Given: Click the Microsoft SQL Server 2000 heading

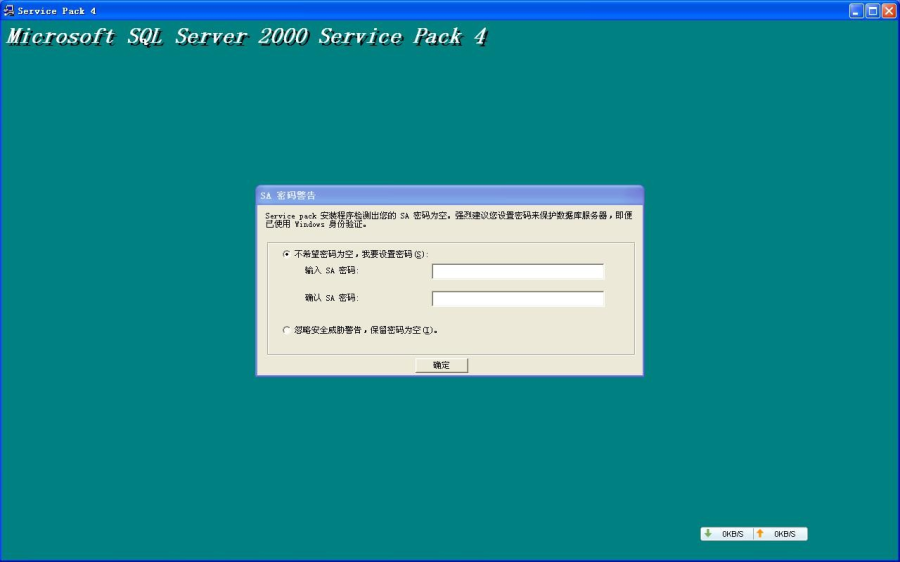Looking at the screenshot, I should [x=247, y=38].
